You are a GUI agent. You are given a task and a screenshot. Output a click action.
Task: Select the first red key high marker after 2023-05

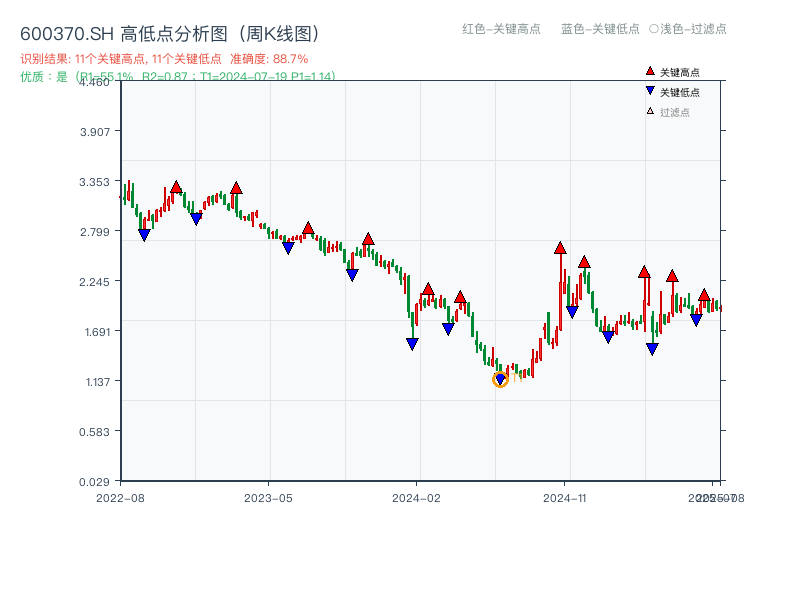(308, 228)
